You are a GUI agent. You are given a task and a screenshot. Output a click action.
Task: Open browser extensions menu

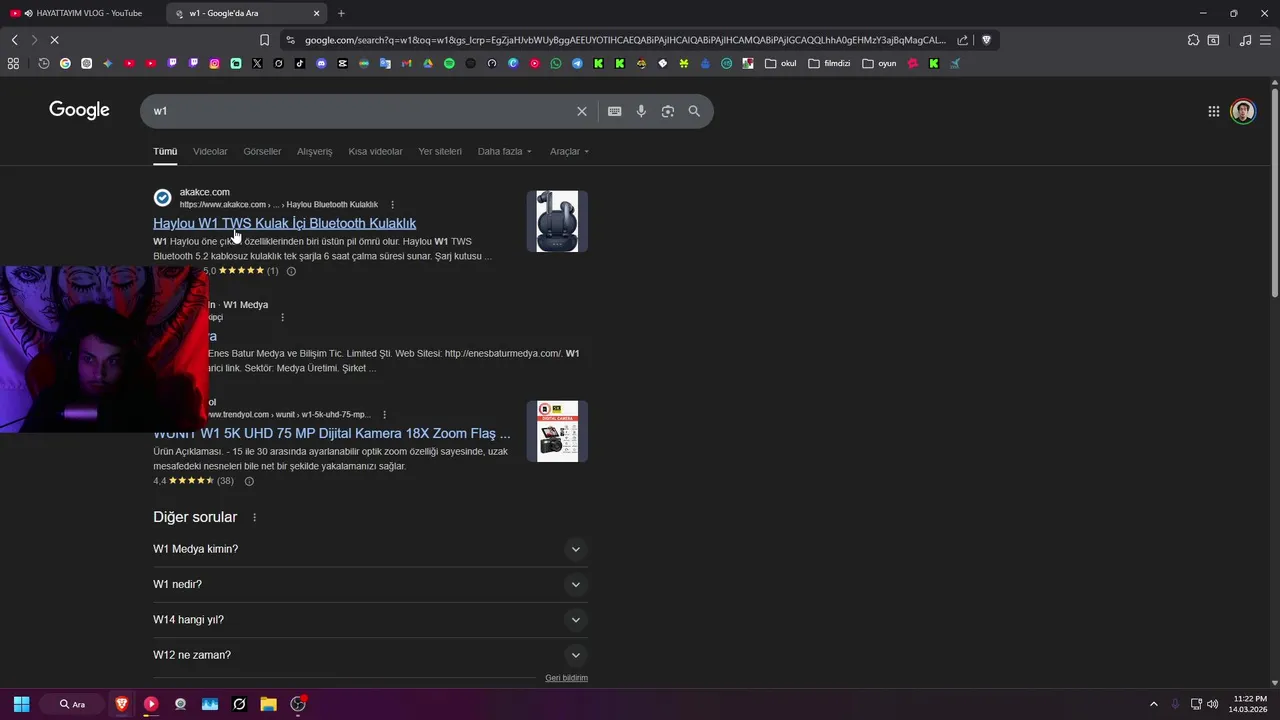tap(1193, 40)
